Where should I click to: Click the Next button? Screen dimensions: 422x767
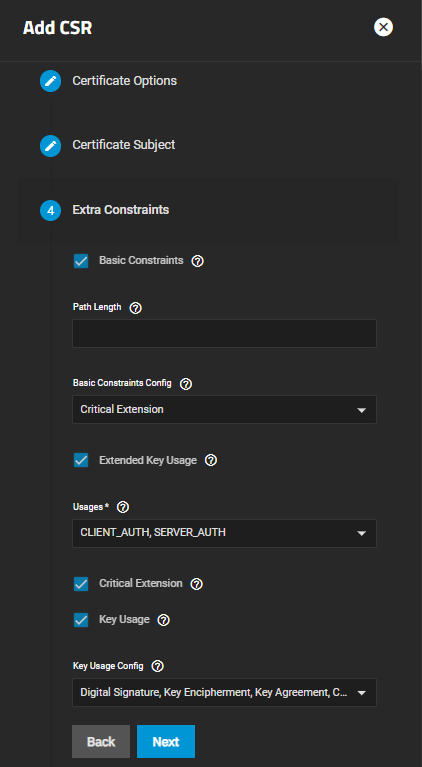click(166, 742)
